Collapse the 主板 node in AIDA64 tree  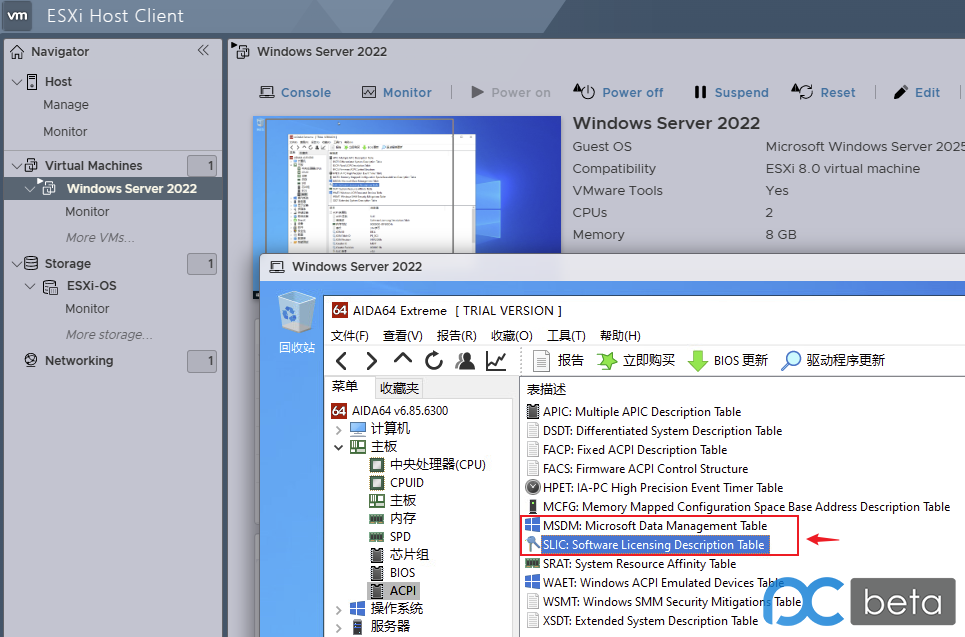click(x=338, y=447)
